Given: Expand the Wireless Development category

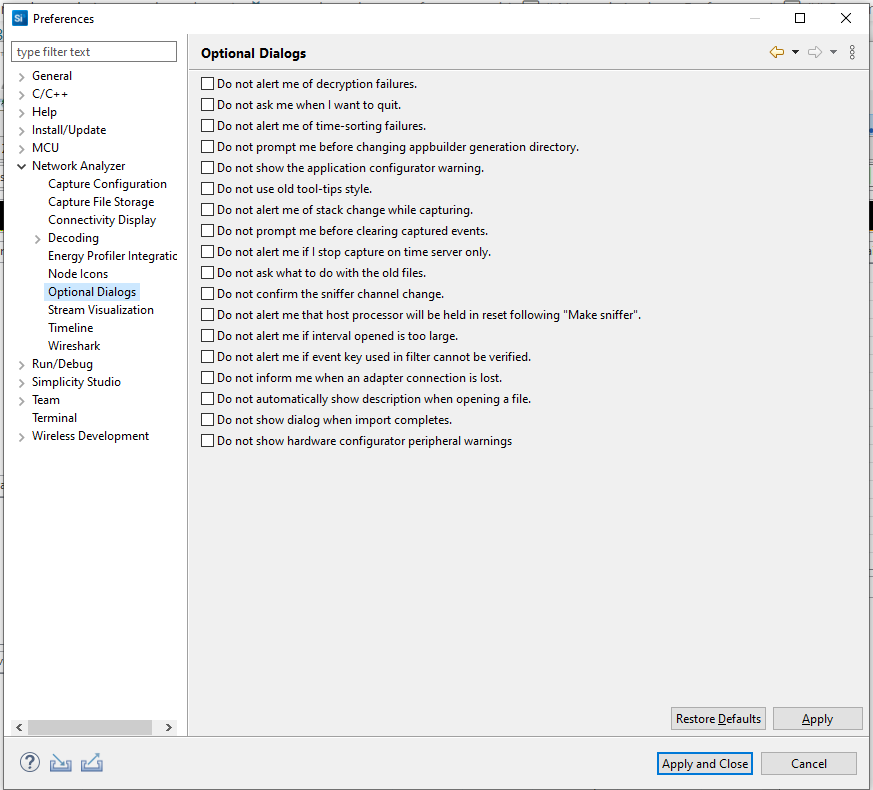Looking at the screenshot, I should pyautogui.click(x=22, y=437).
